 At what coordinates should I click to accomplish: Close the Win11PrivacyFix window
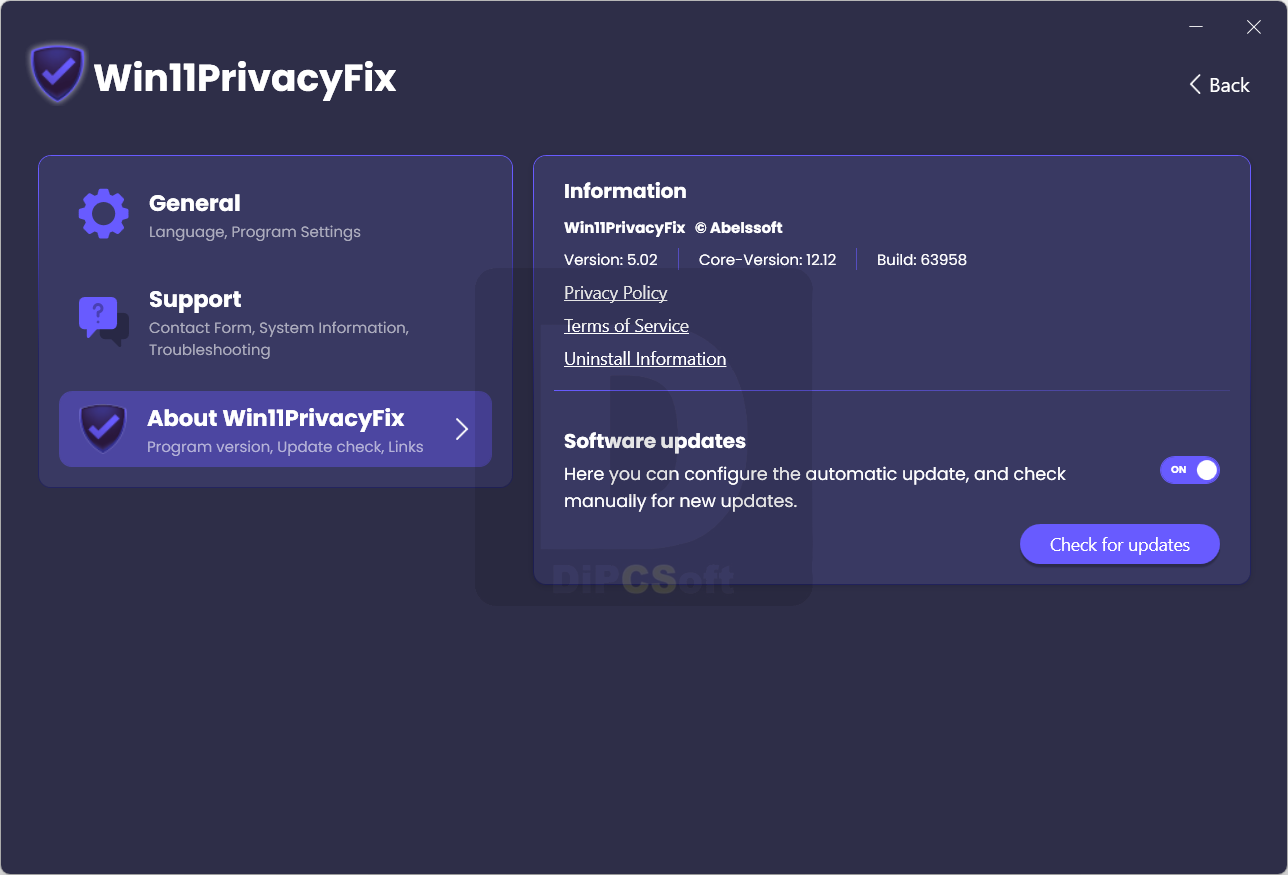1253,27
